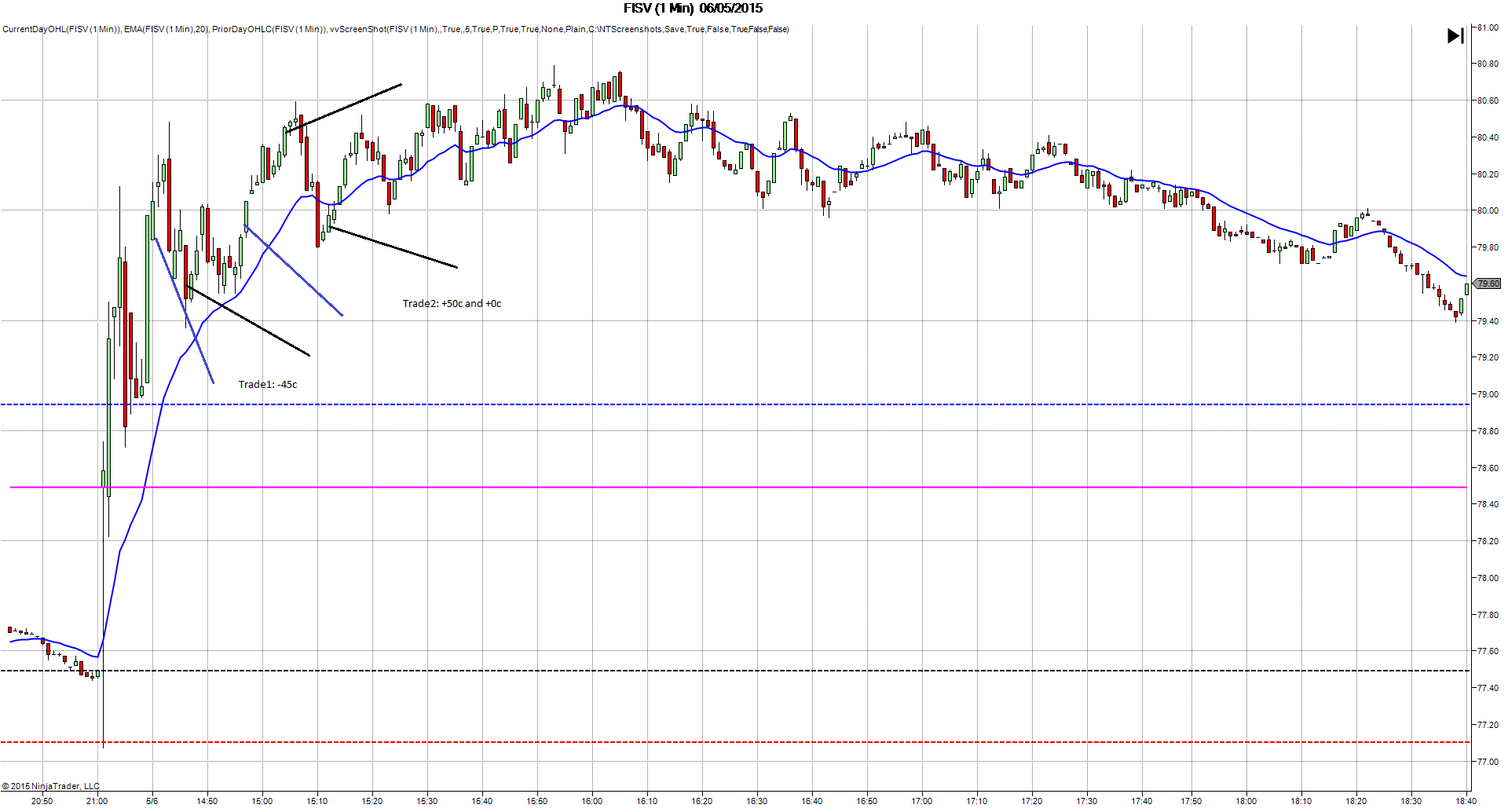Click the 15:20 time axis label
This screenshot has height=812, width=1508.
[x=372, y=801]
